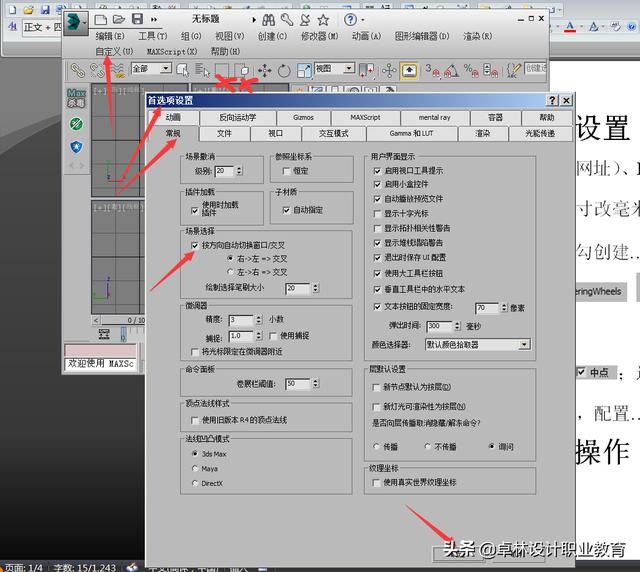Select the 左->右 => 交叉 radio button
Viewport: 640px width, 572px height.
pos(230,272)
